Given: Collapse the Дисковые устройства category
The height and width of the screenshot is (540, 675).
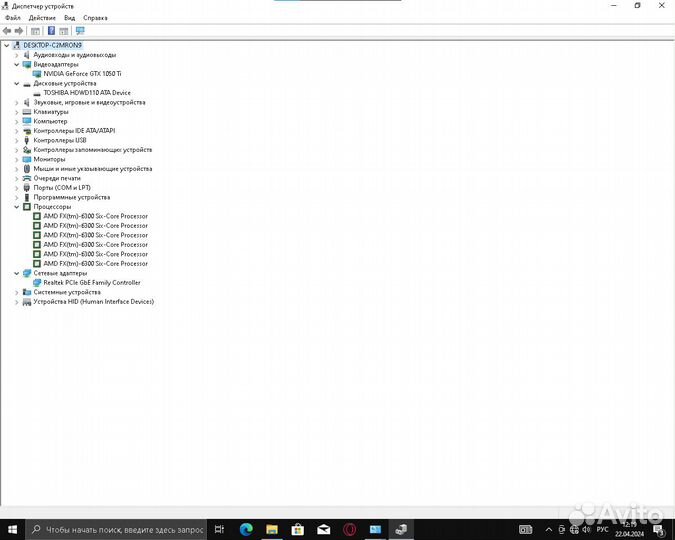Looking at the screenshot, I should [x=16, y=84].
